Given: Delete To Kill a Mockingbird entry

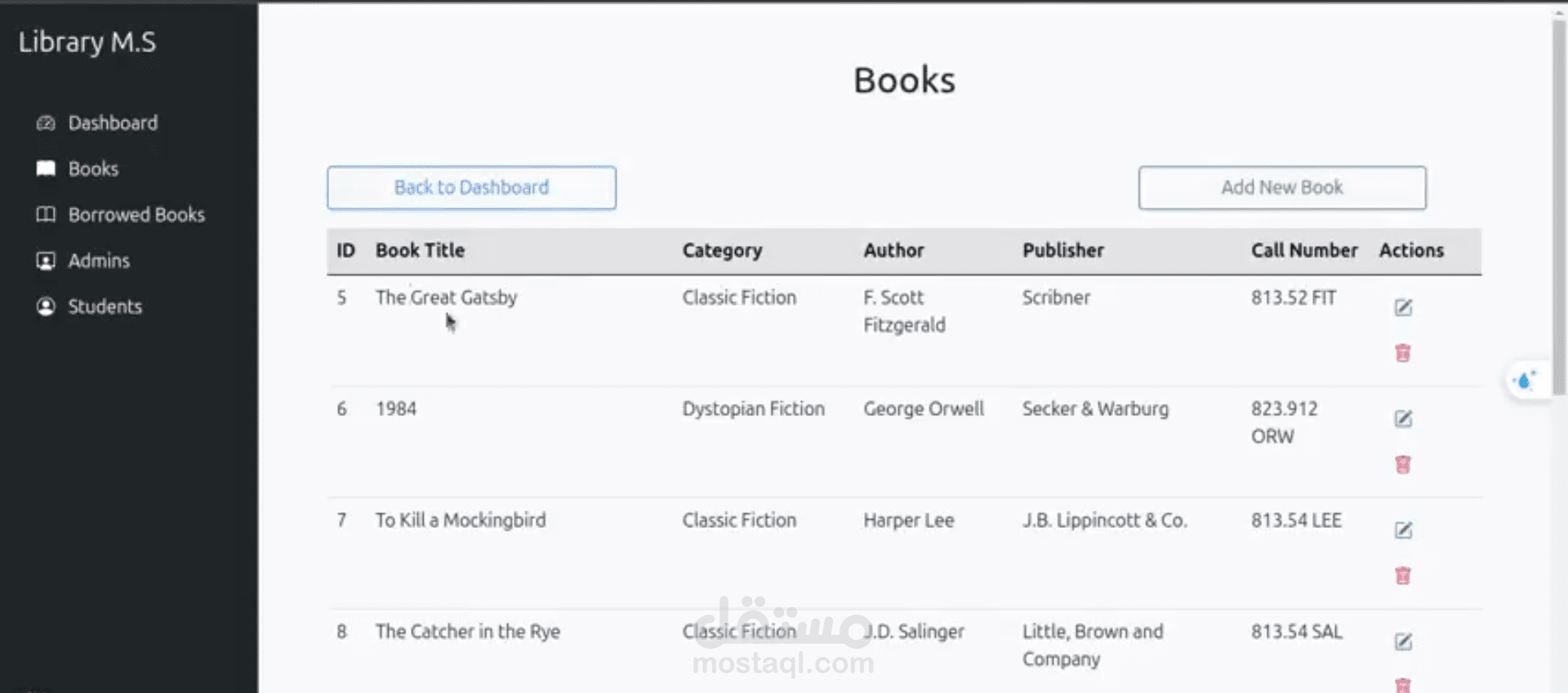Looking at the screenshot, I should (1403, 575).
